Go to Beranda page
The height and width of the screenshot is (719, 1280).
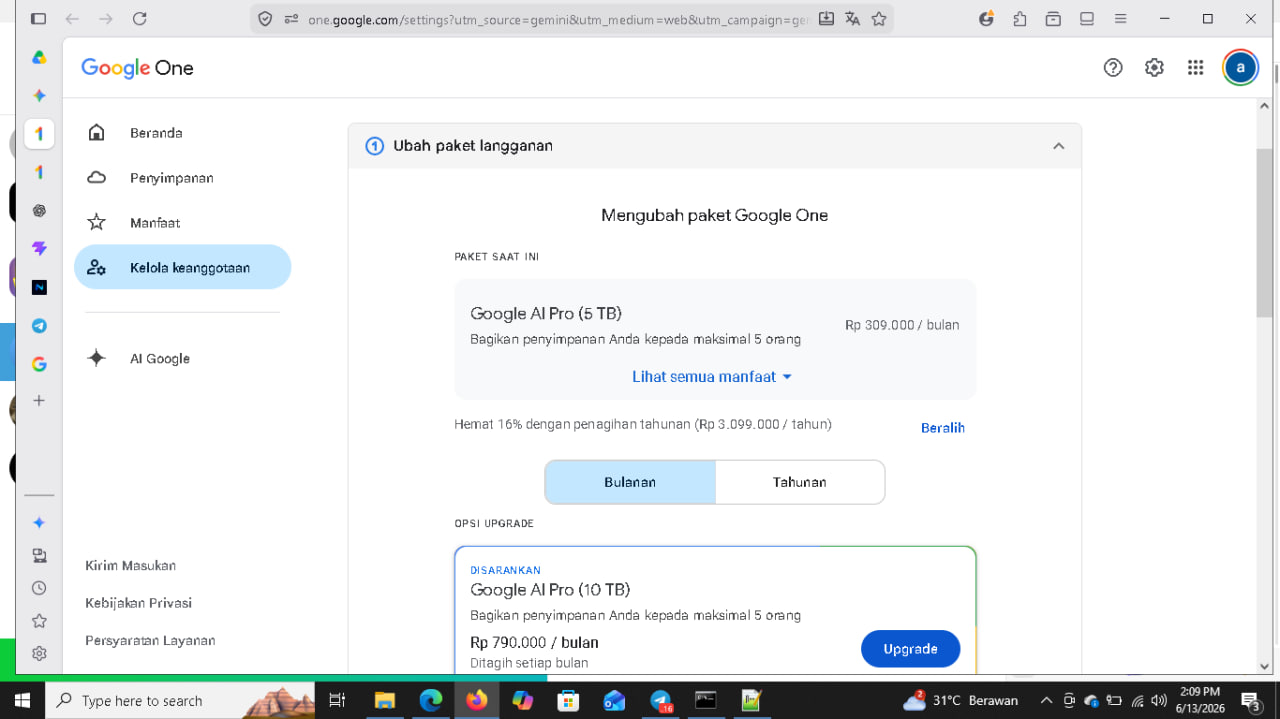pos(155,133)
